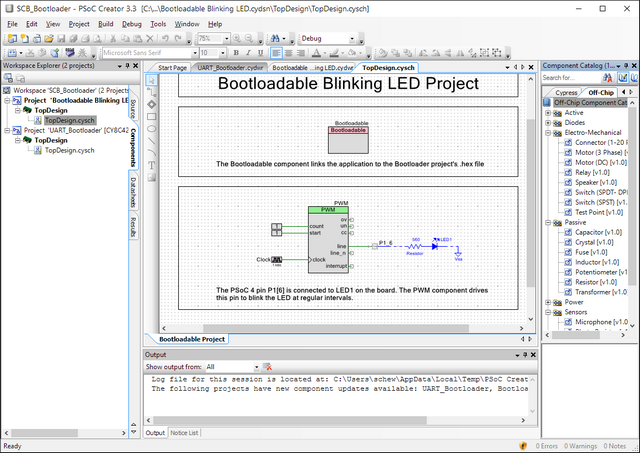This screenshot has width=640, height=453.
Task: Switch to the Cypress catalog tab
Action: (566, 93)
